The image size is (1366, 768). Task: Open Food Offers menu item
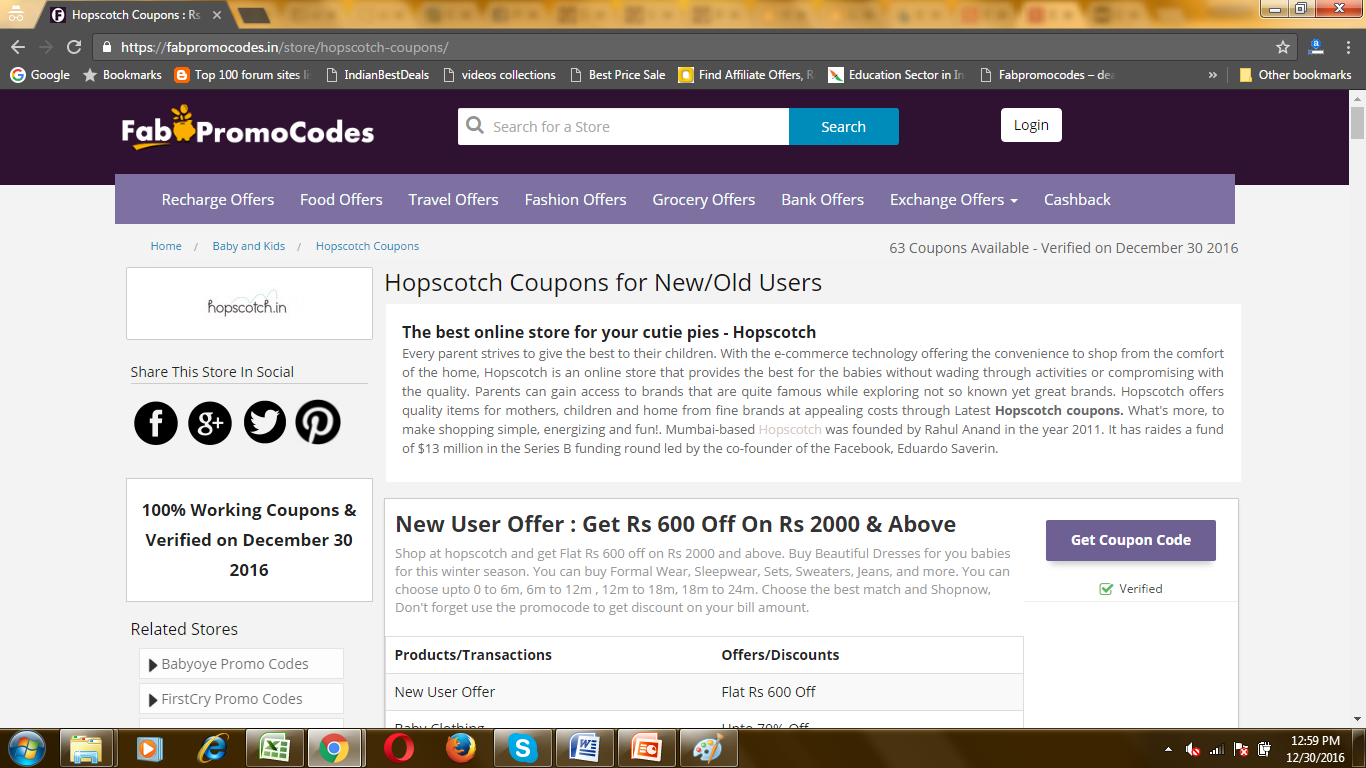[341, 200]
